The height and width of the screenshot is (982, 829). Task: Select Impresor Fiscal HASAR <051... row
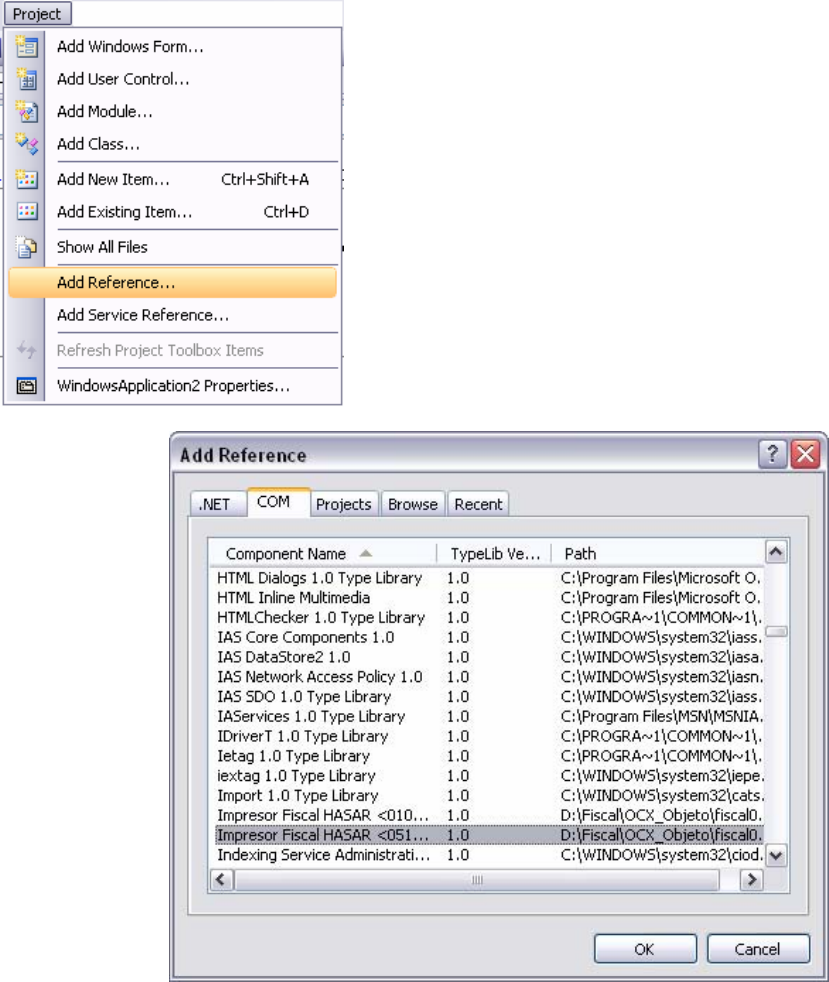[488, 835]
